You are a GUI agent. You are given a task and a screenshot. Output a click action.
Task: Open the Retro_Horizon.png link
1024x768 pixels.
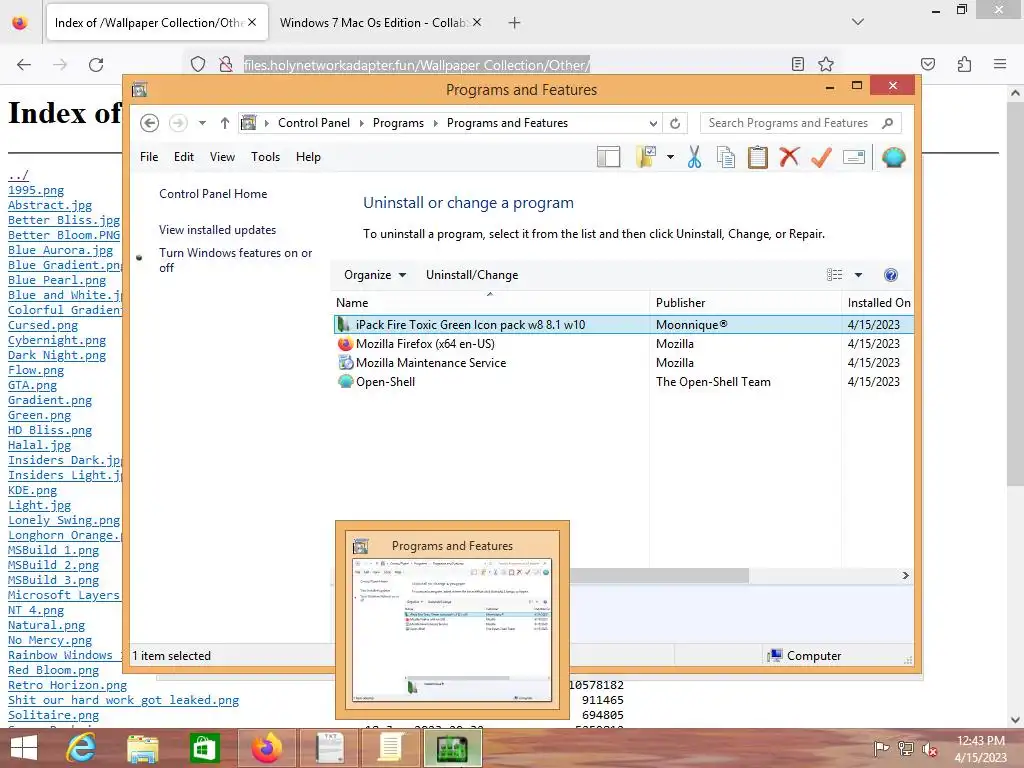coord(67,686)
